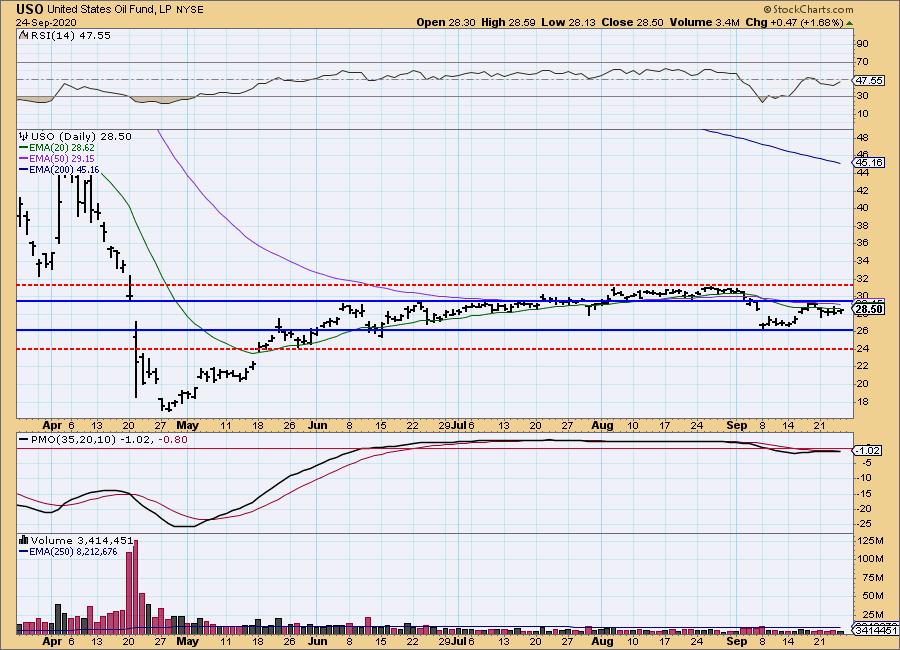Image resolution: width=900 pixels, height=650 pixels.
Task: Click the 70 overbought level on the RSI axis
Action: [x=862, y=61]
